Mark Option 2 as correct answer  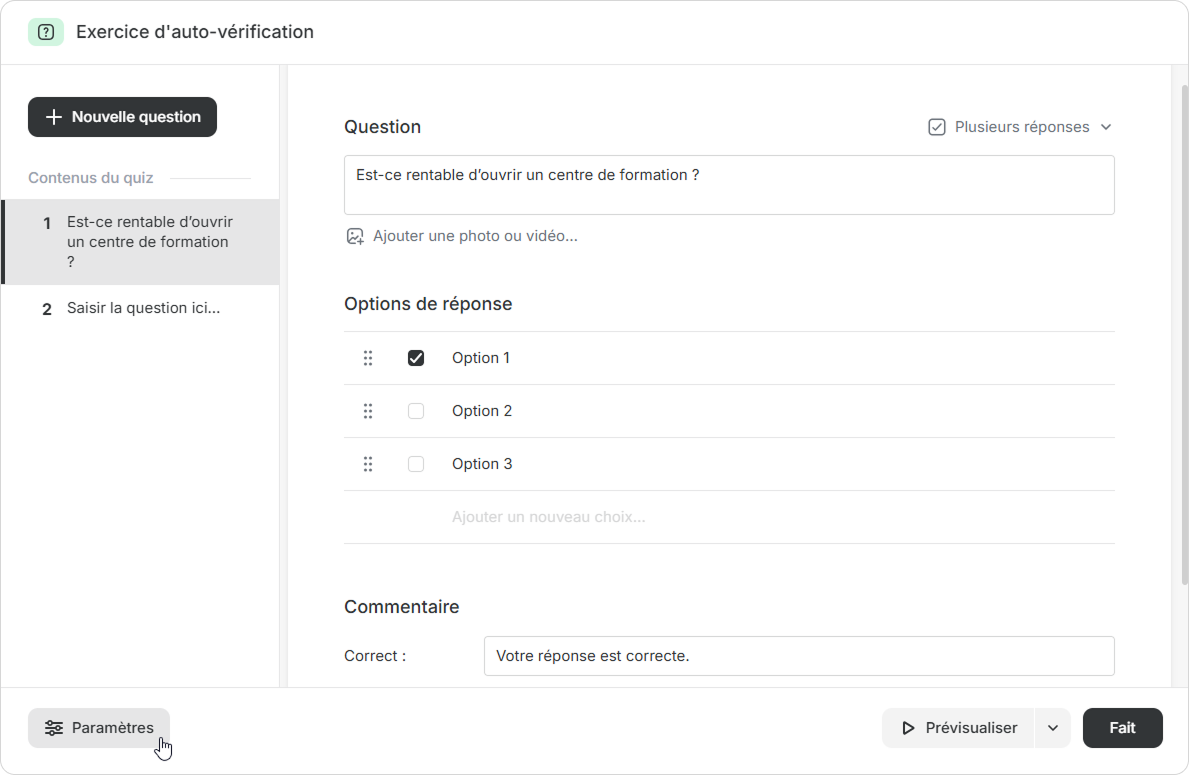tap(416, 411)
